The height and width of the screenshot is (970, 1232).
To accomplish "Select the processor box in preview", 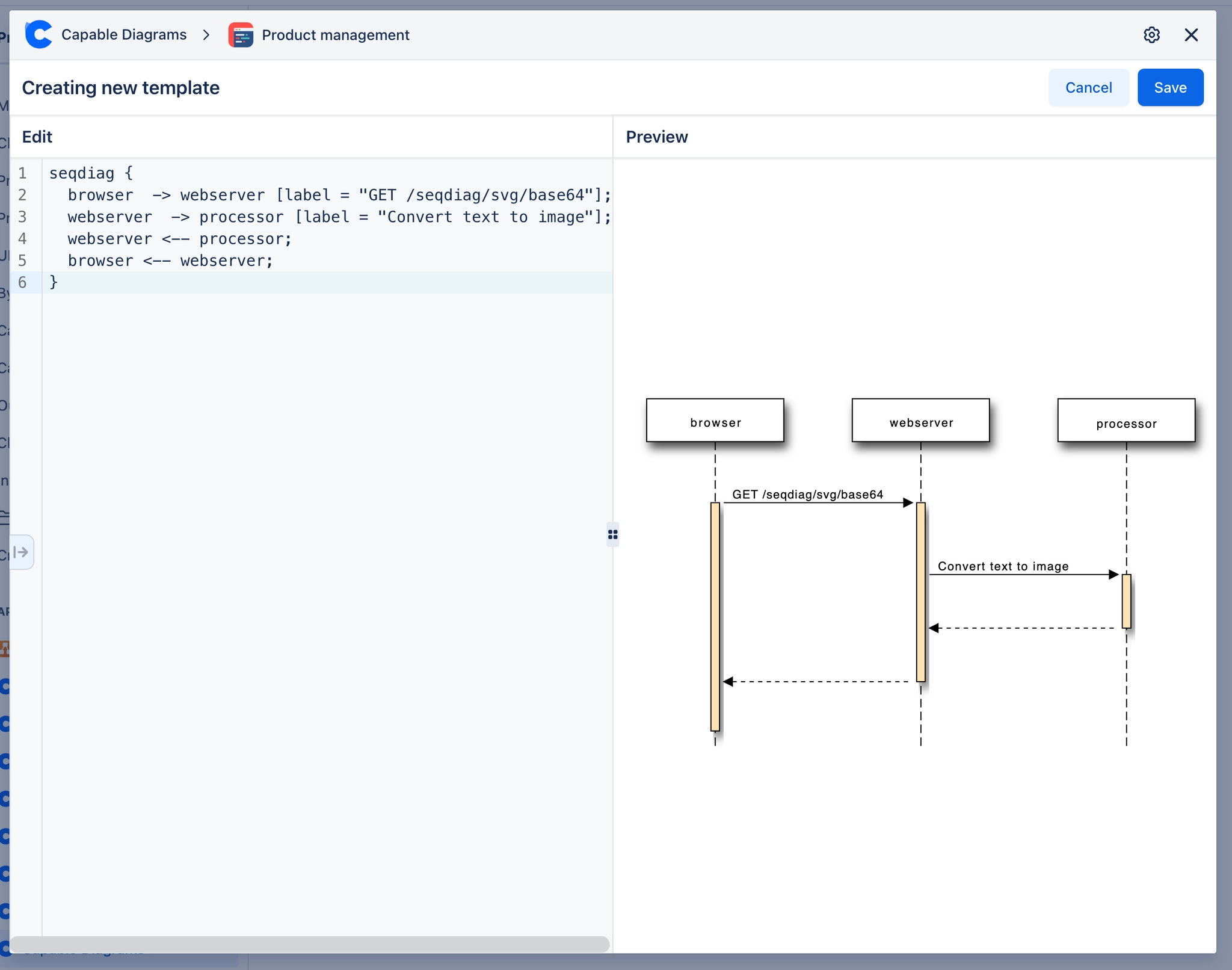I will 1126,421.
